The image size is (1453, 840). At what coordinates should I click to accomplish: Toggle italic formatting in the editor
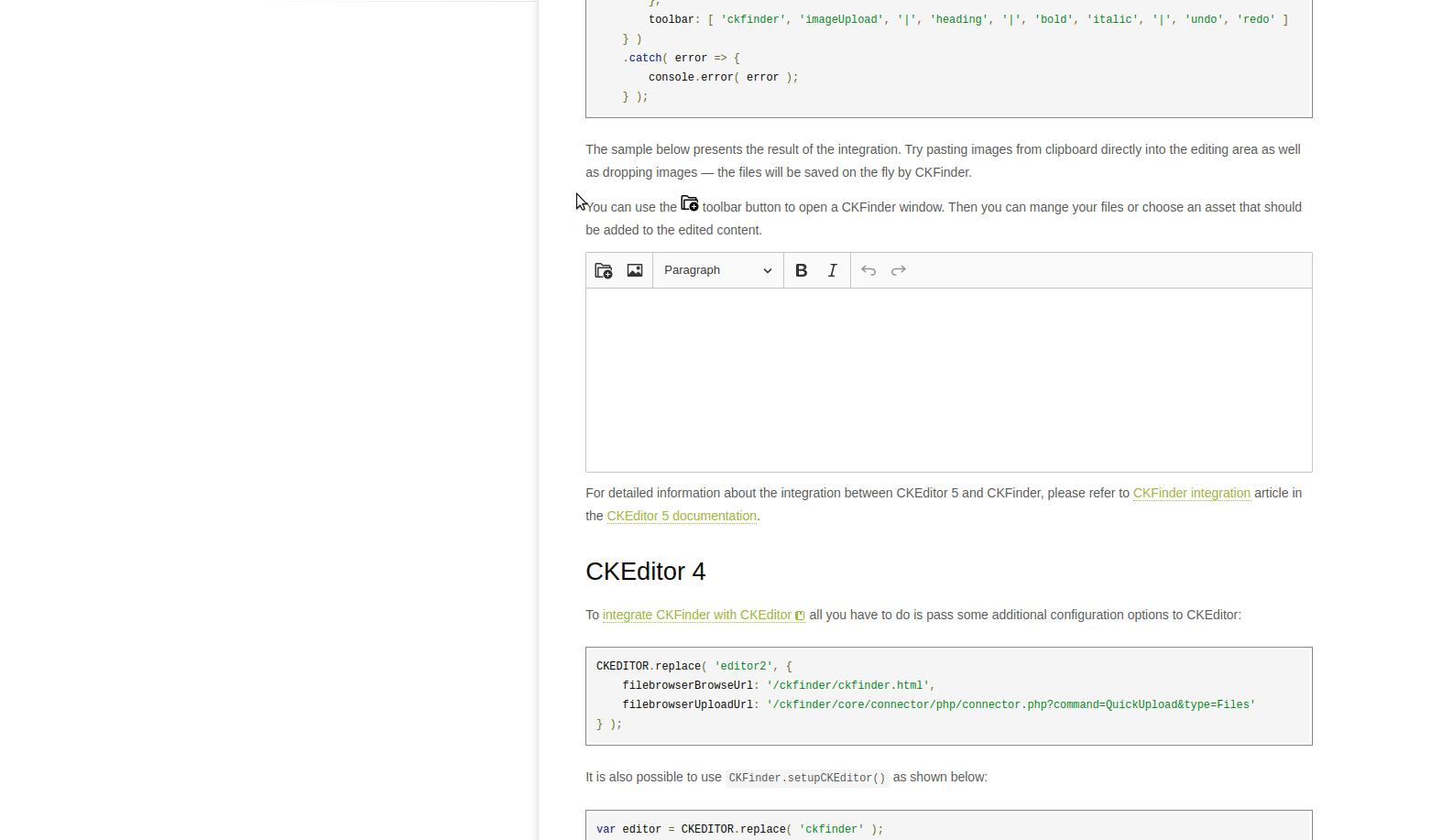[x=833, y=270]
